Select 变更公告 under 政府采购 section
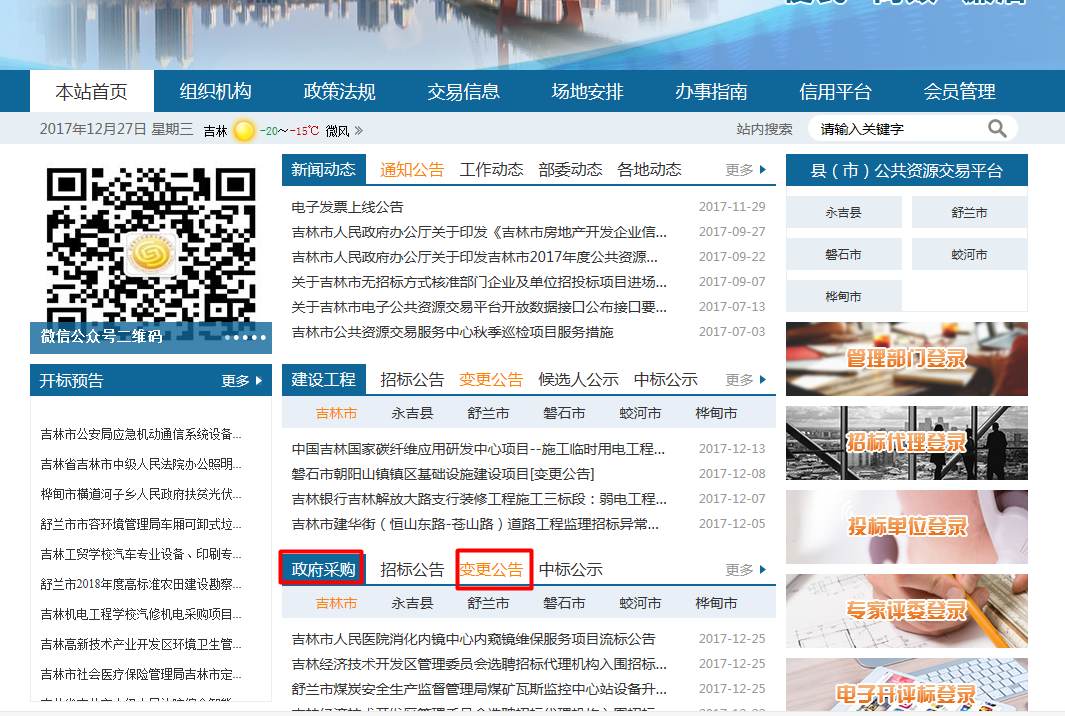This screenshot has height=716, width=1065. [493, 570]
